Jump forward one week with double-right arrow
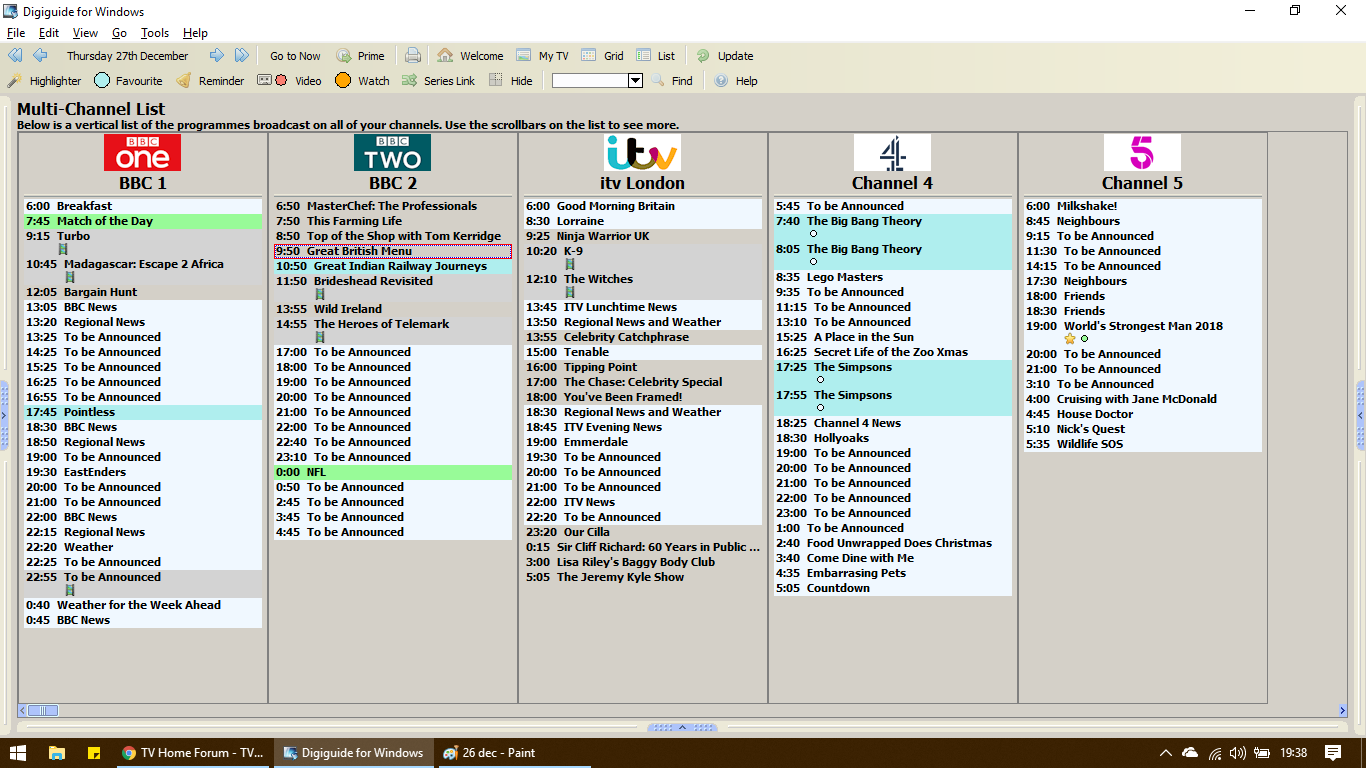Image resolution: width=1366 pixels, height=768 pixels. point(242,56)
